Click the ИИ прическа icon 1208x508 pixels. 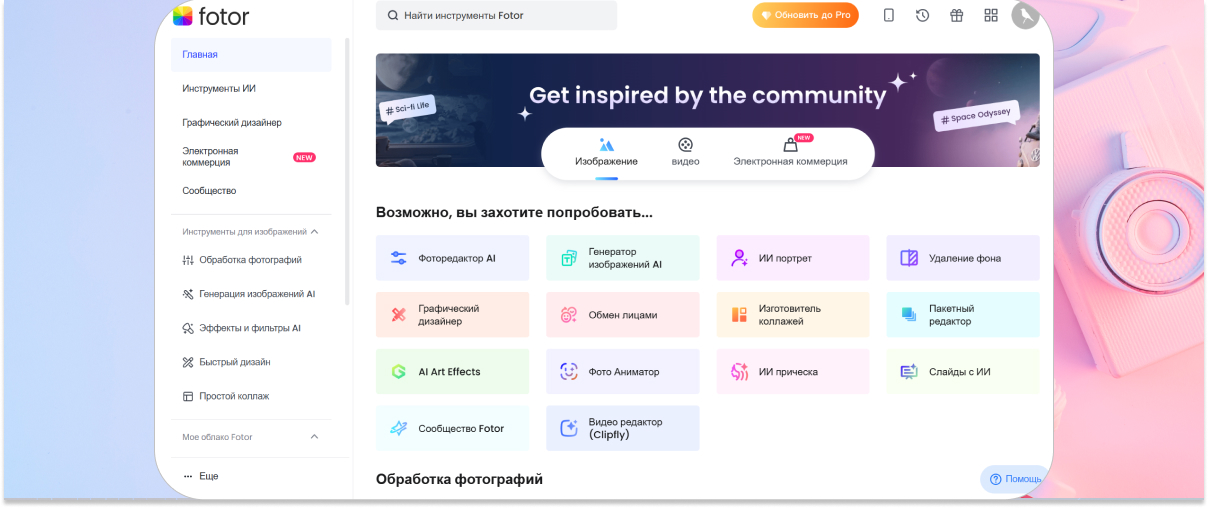point(739,372)
